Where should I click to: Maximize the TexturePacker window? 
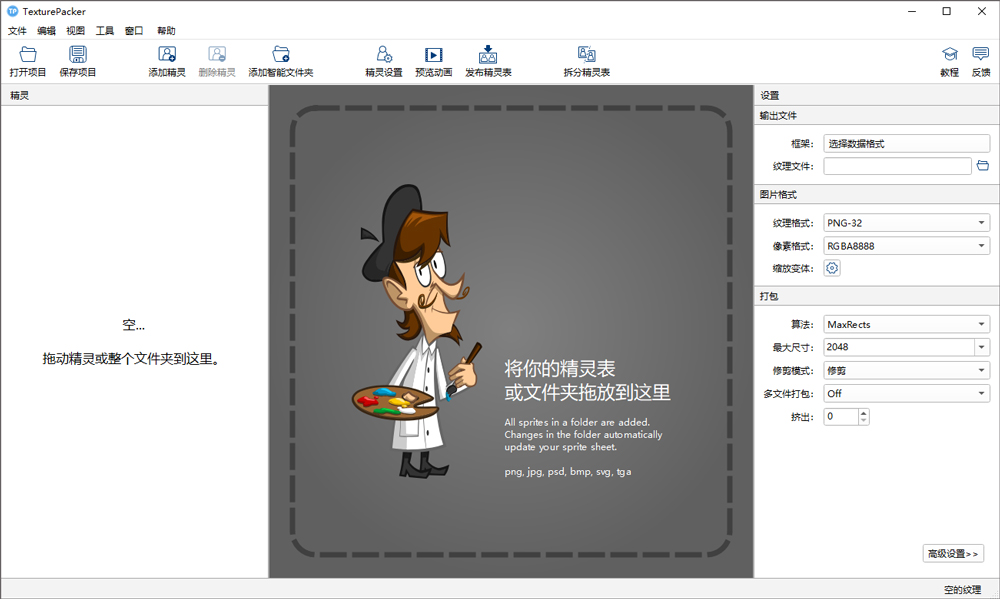pos(946,11)
